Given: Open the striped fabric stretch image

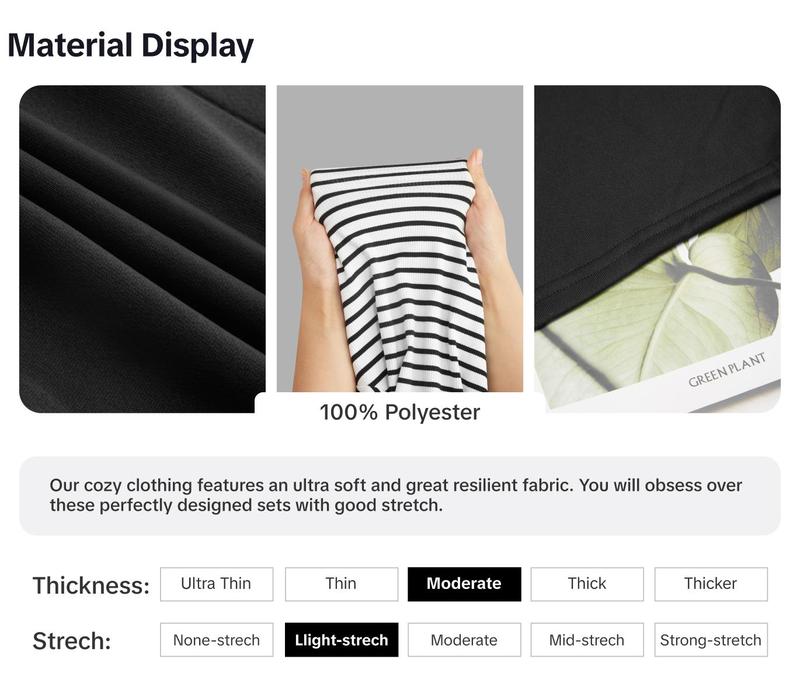Looking at the screenshot, I should (399, 239).
